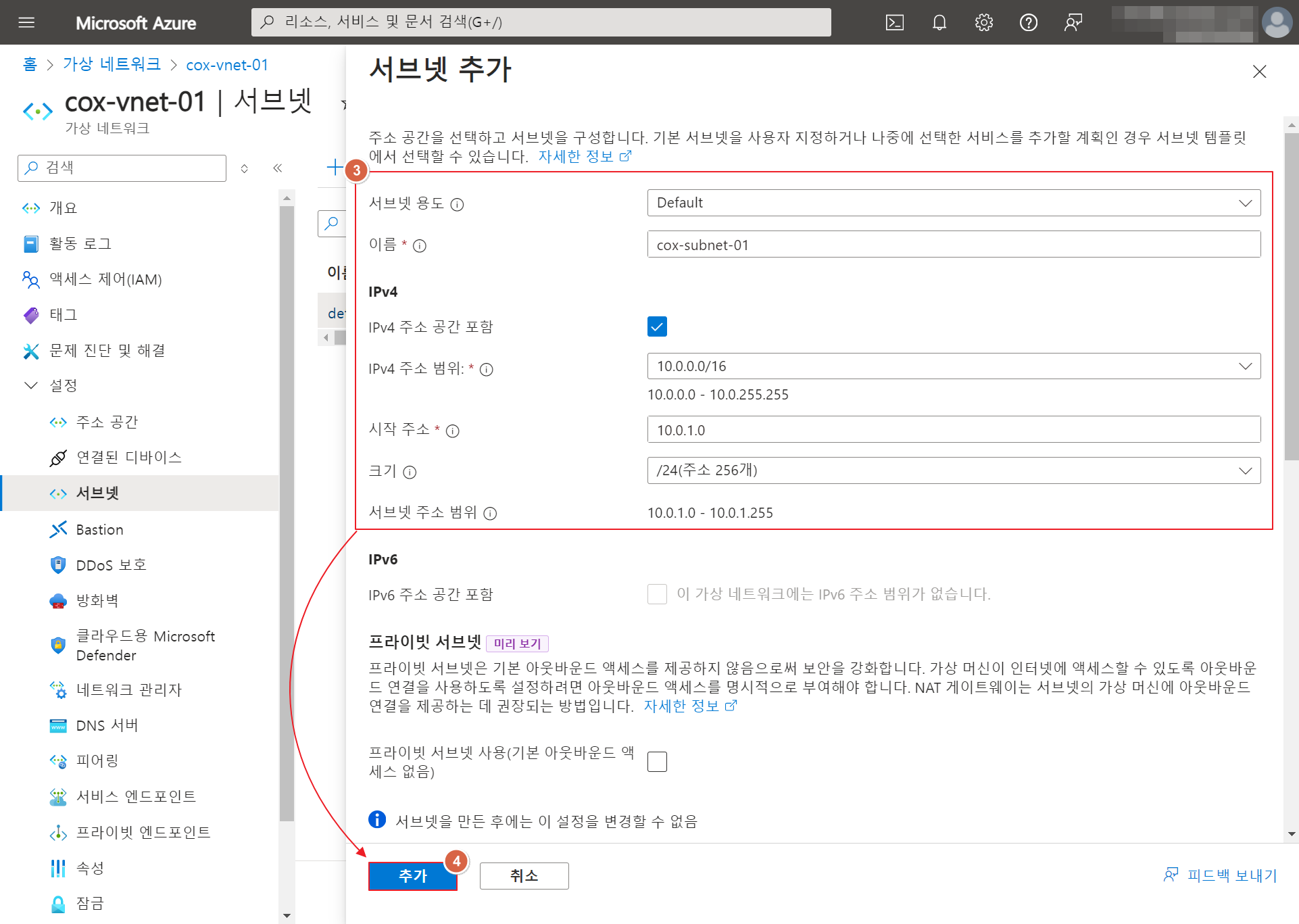Viewport: 1299px width, 924px height.
Task: Open the 서브넷 용도 Default dropdown
Action: tap(953, 203)
